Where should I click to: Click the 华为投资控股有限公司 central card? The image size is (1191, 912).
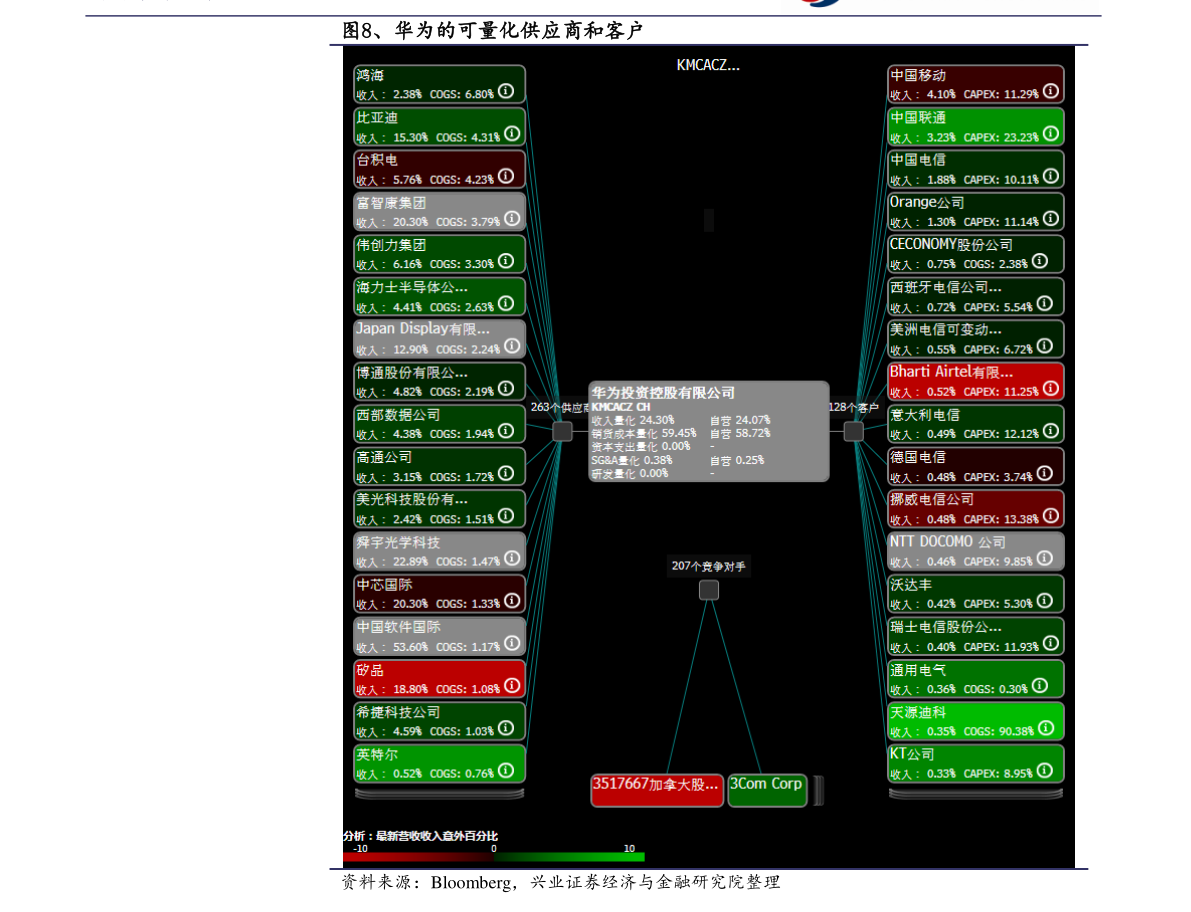(709, 431)
